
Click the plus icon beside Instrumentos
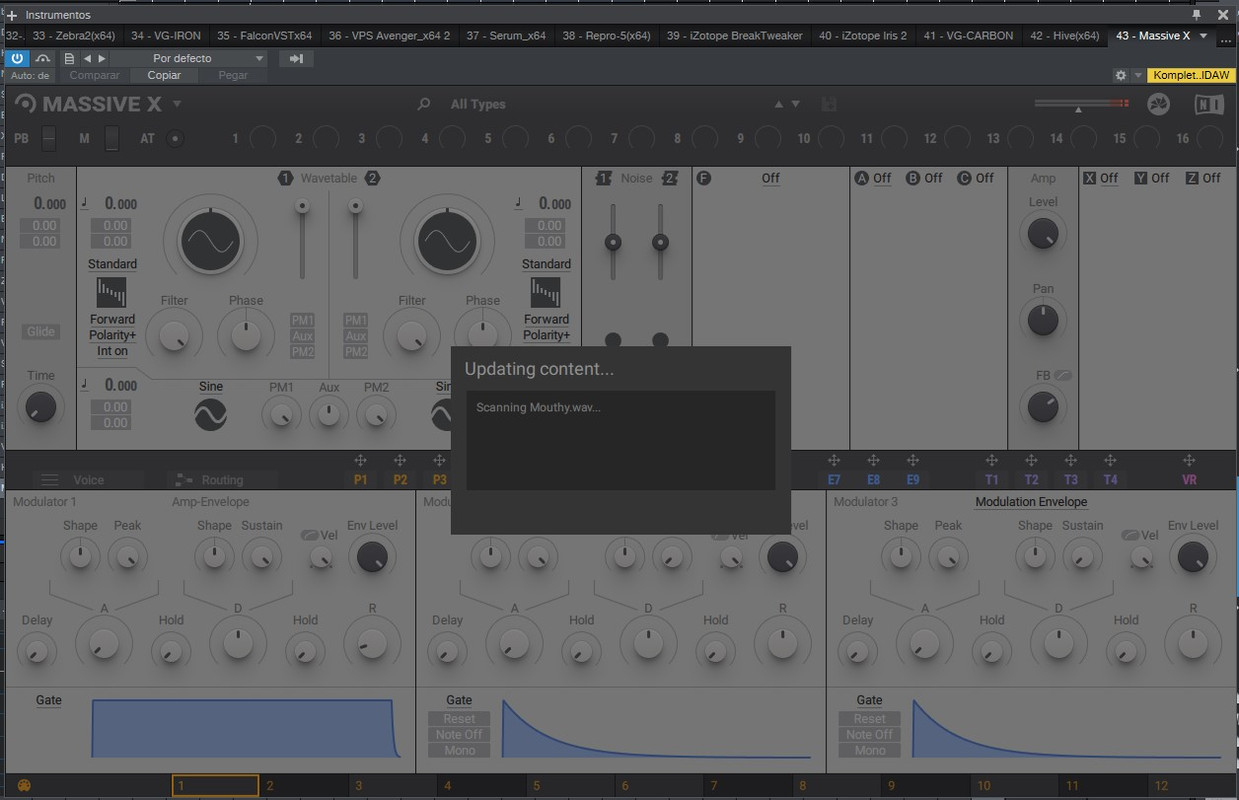click(x=12, y=15)
